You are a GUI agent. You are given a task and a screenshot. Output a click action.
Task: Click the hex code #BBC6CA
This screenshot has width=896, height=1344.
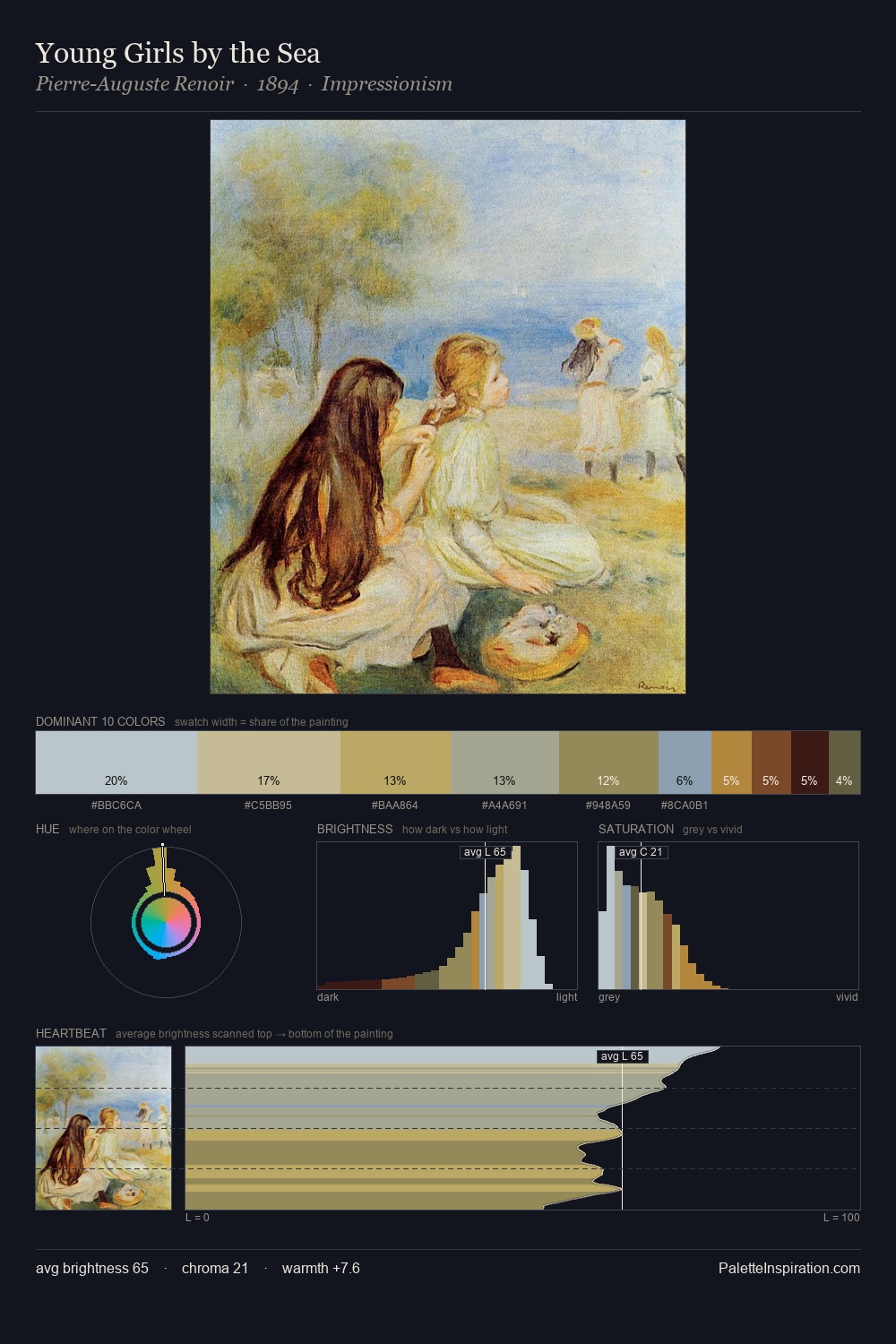(116, 806)
